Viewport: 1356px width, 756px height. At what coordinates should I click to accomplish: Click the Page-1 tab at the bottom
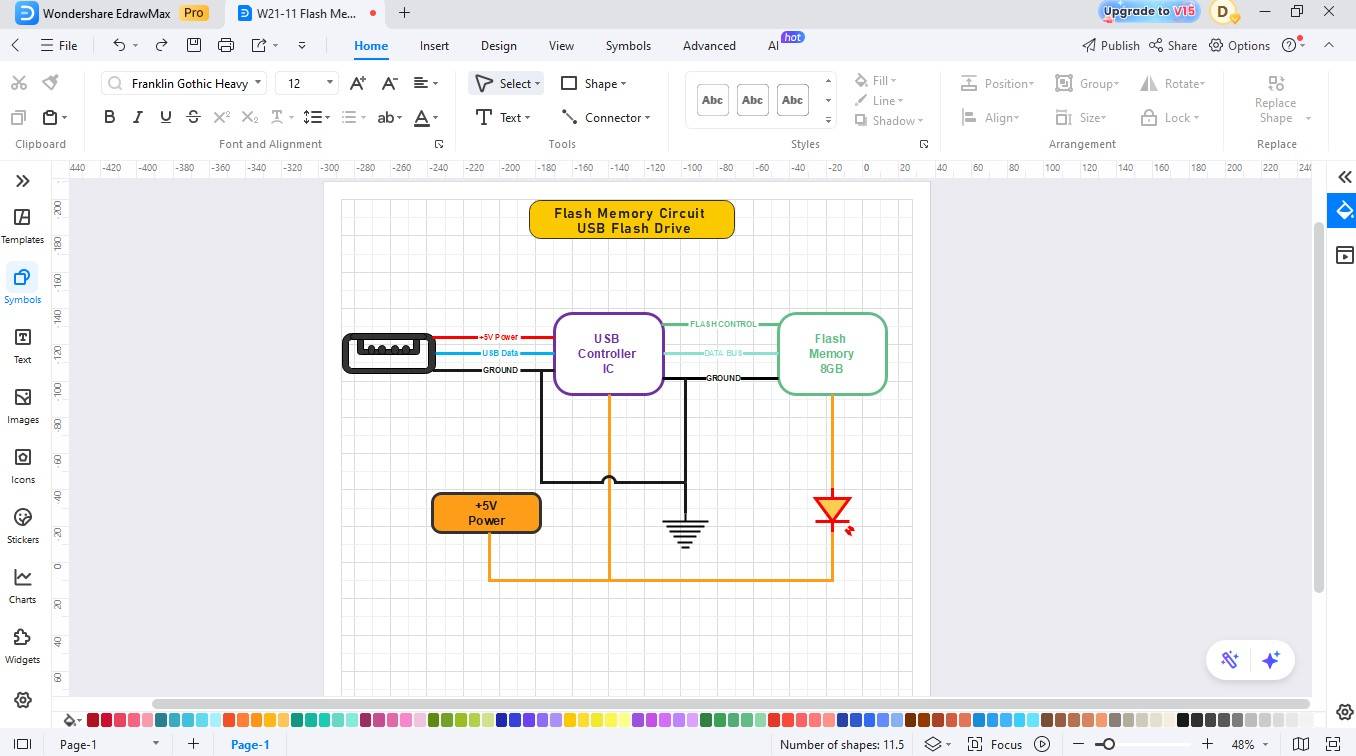[250, 744]
